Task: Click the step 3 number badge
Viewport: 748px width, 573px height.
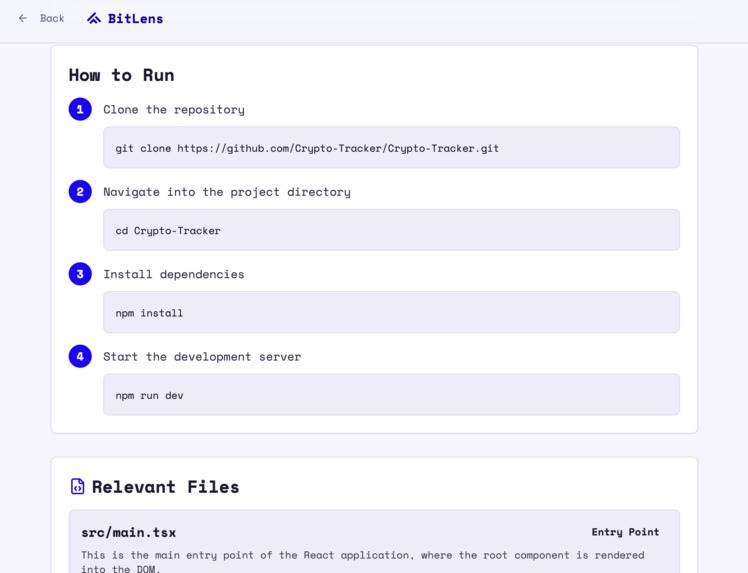Action: click(80, 274)
